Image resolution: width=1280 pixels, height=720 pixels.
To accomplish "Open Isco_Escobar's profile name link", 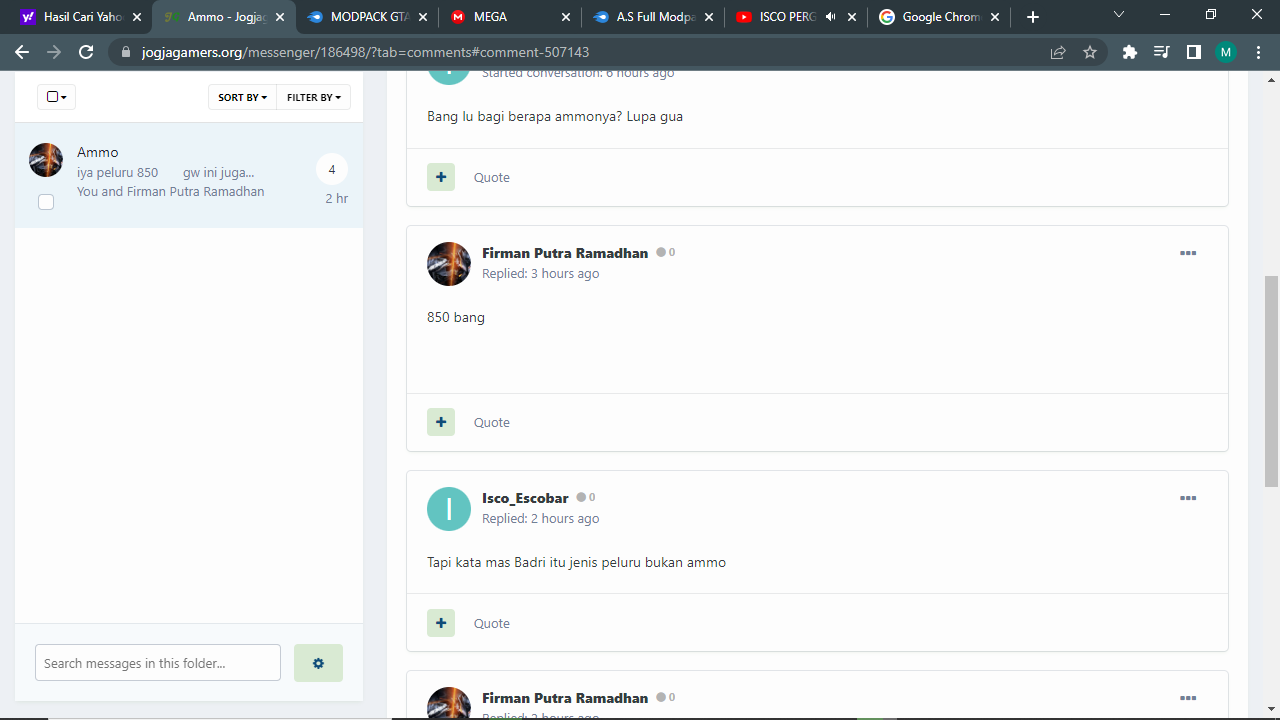I will click(x=525, y=498).
